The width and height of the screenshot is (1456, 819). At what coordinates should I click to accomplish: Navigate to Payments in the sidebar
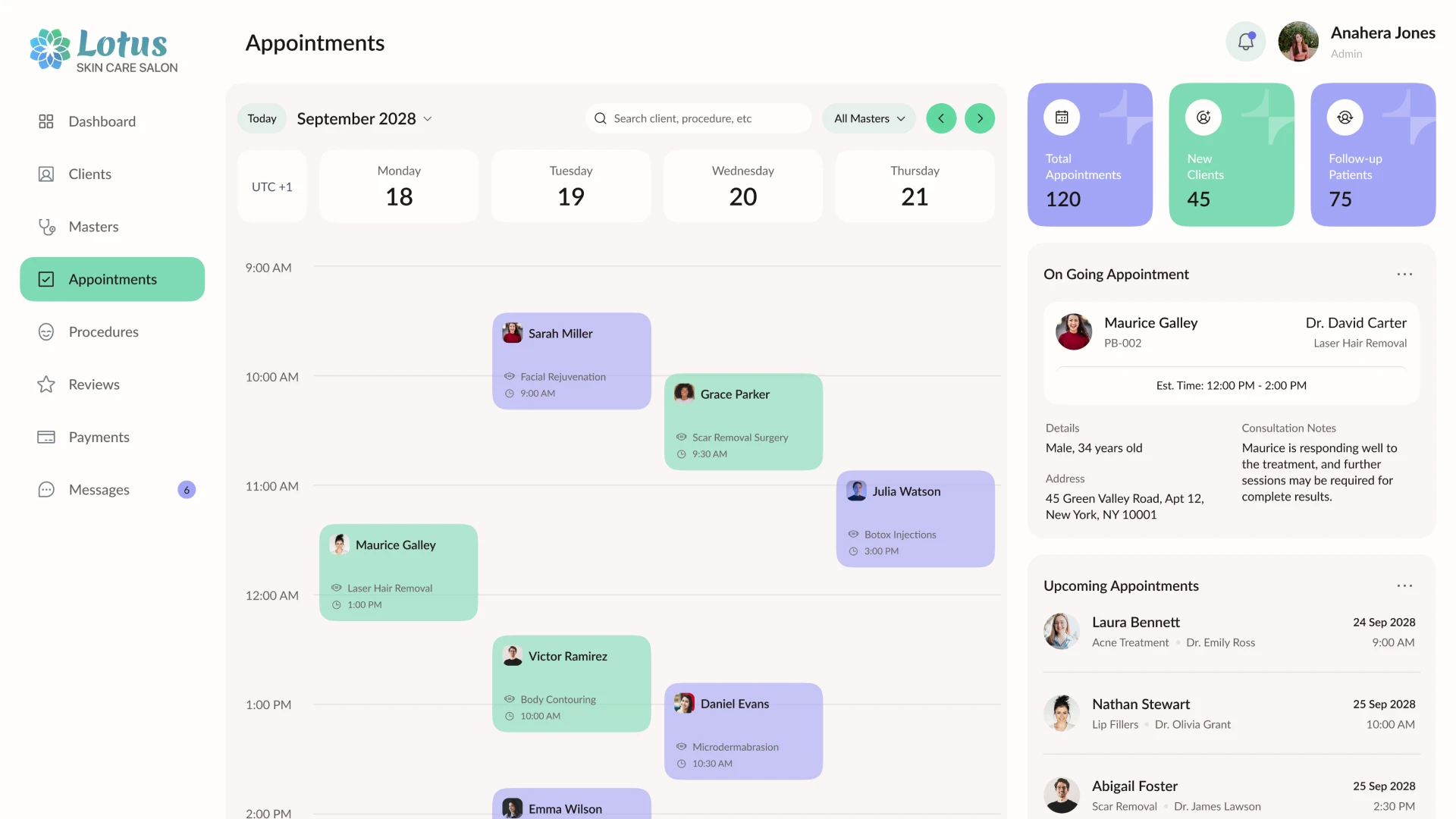point(99,437)
